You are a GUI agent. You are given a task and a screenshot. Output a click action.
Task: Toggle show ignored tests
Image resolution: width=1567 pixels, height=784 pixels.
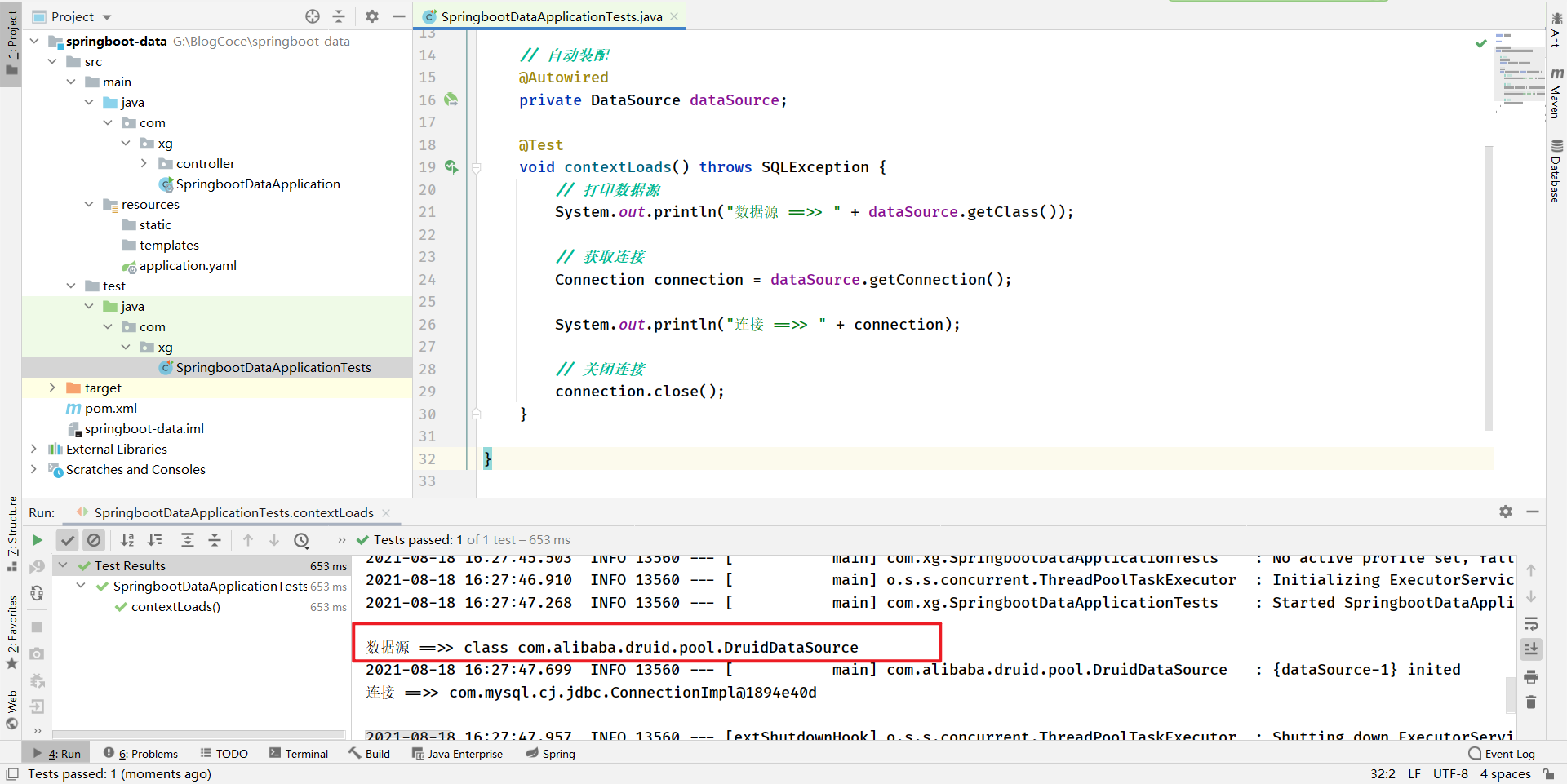(94, 540)
